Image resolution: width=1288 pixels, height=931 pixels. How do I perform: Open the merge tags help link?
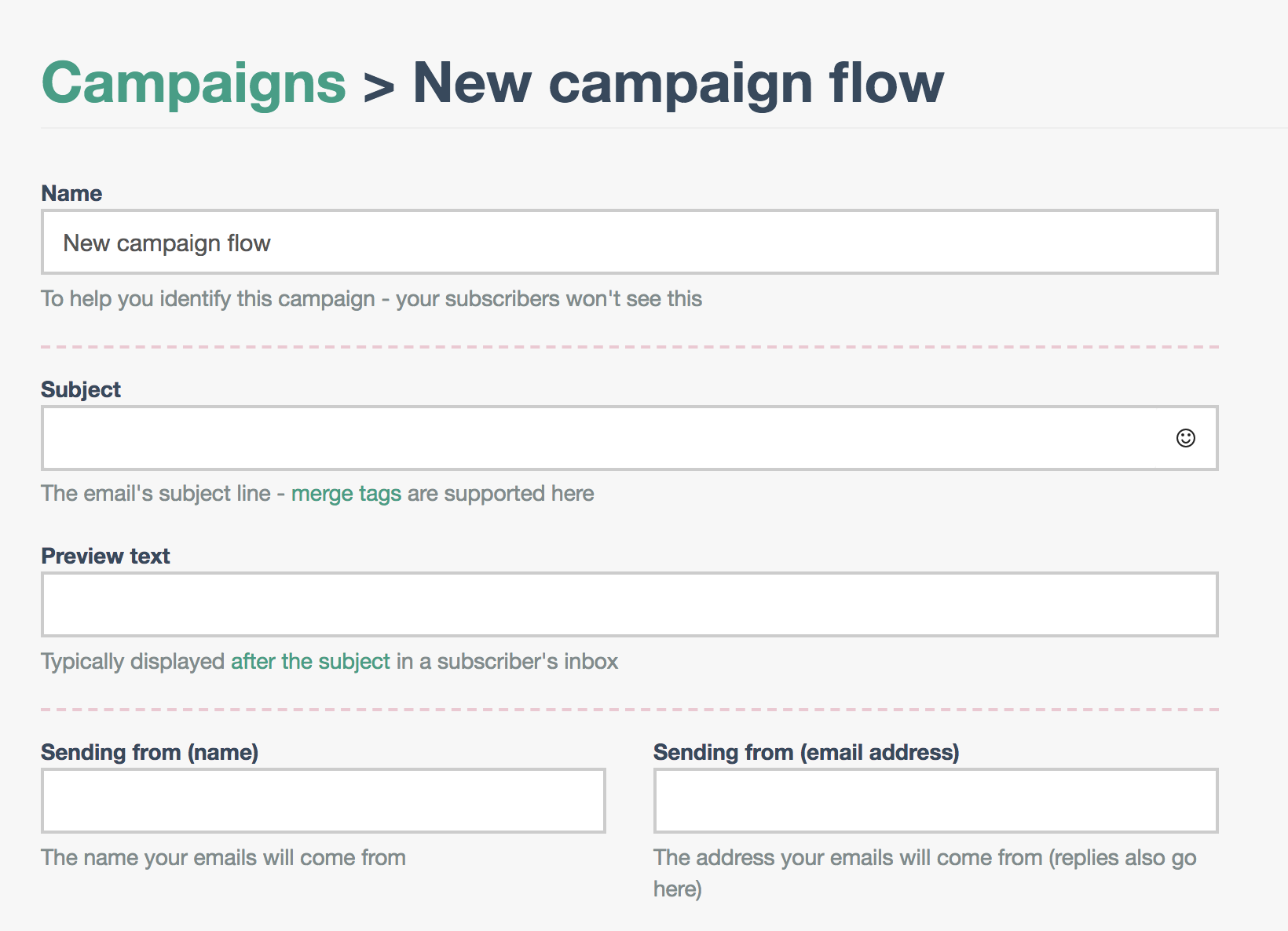346,494
